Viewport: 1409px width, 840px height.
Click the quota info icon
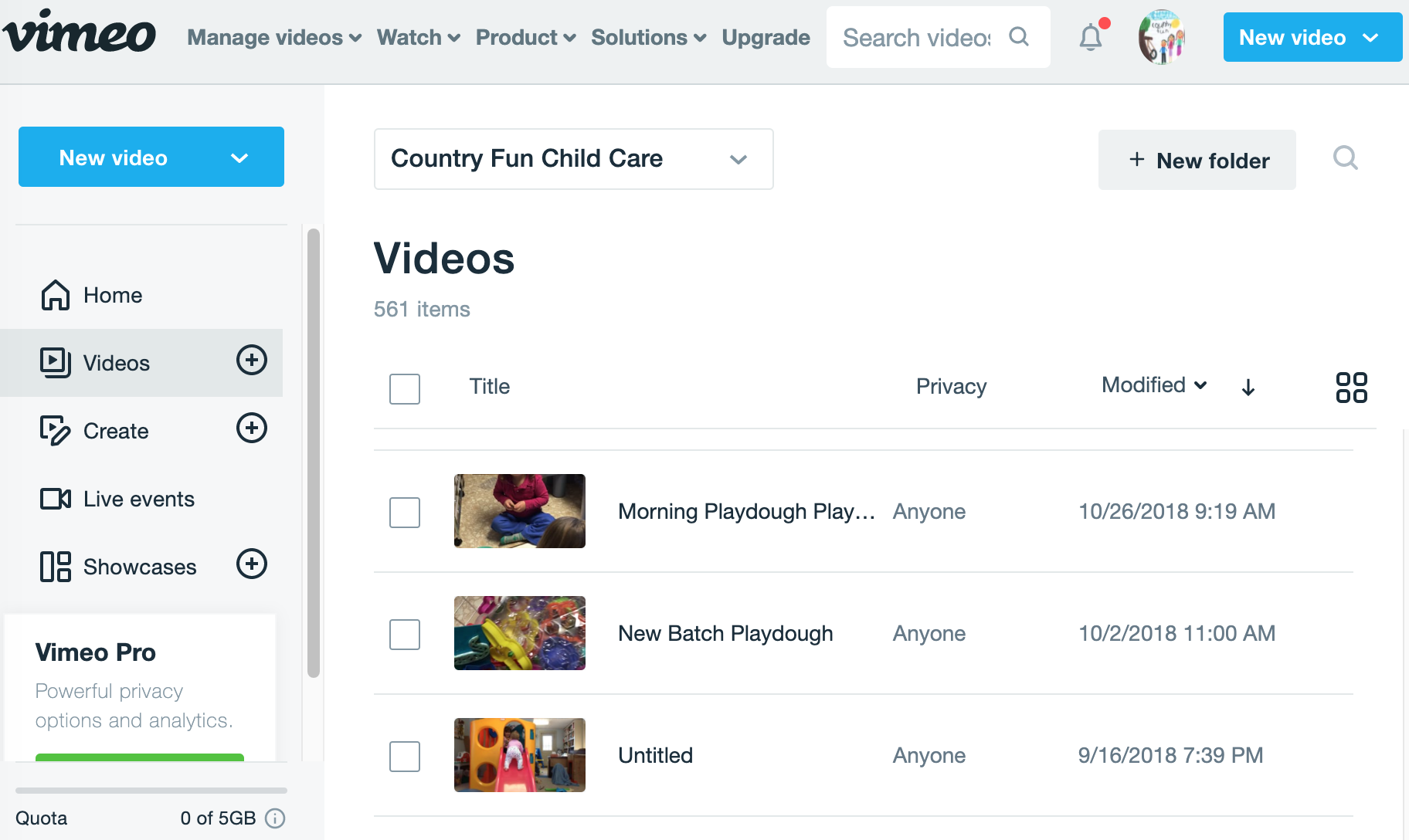pos(275,818)
